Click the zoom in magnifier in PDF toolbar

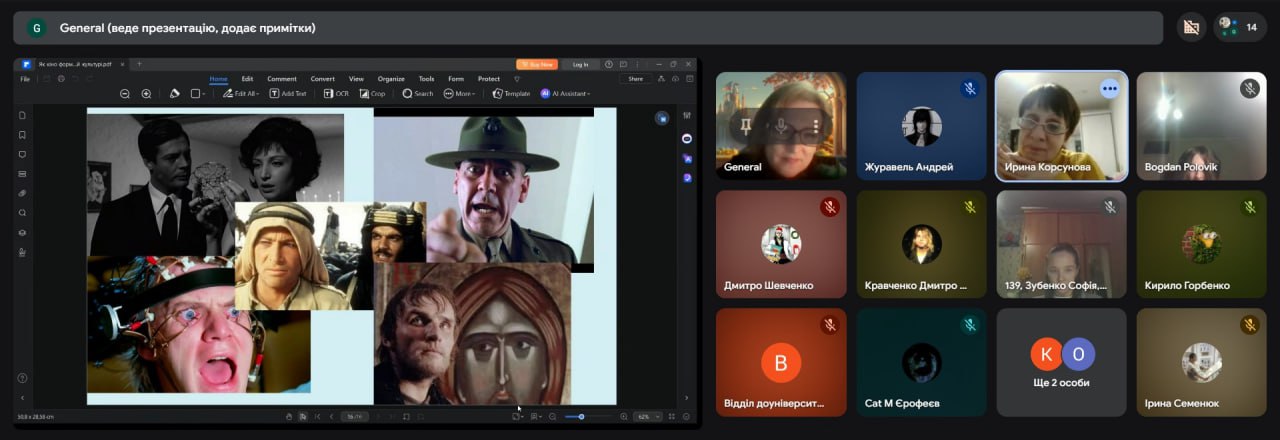tap(146, 94)
